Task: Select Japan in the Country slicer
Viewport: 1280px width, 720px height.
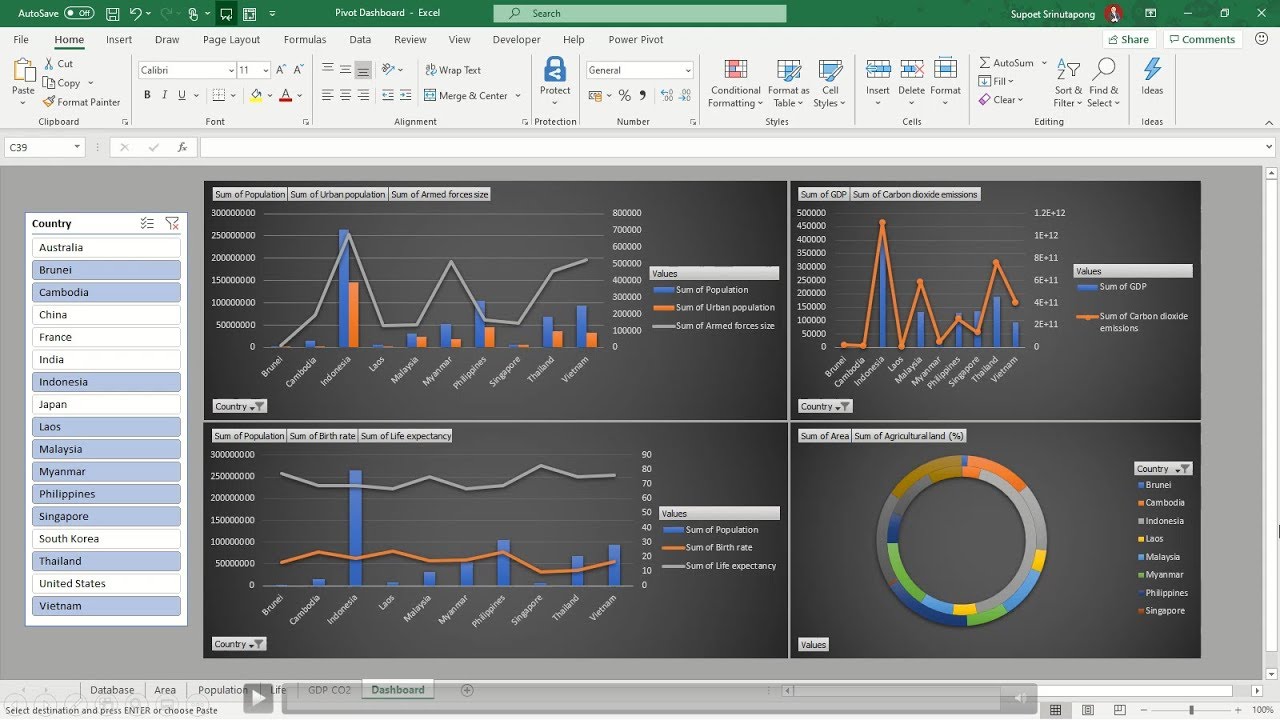Action: [x=106, y=405]
